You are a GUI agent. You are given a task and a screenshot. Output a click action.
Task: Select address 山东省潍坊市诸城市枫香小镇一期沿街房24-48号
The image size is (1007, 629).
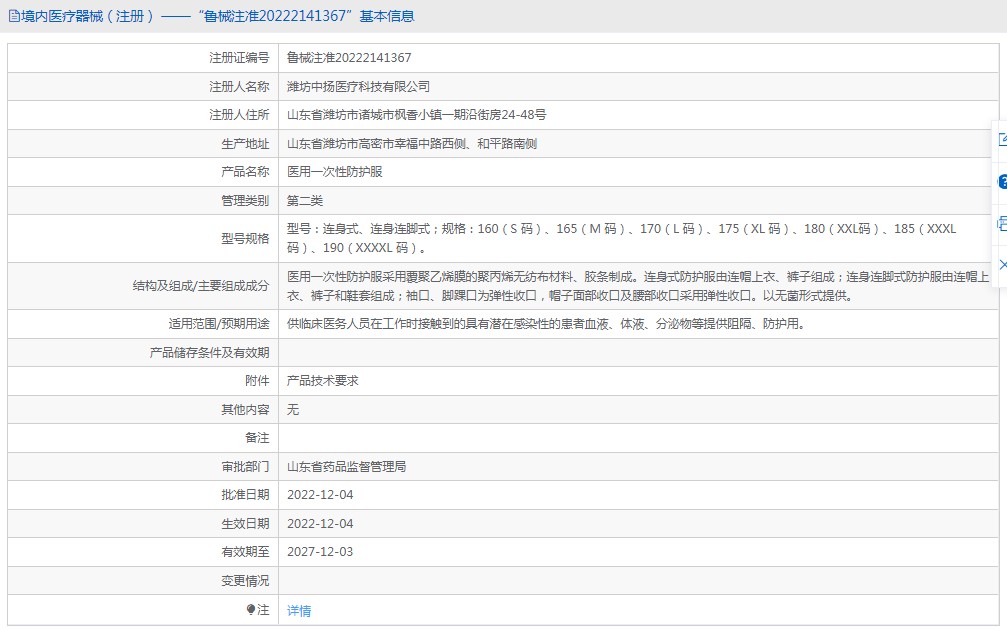pyautogui.click(x=416, y=114)
